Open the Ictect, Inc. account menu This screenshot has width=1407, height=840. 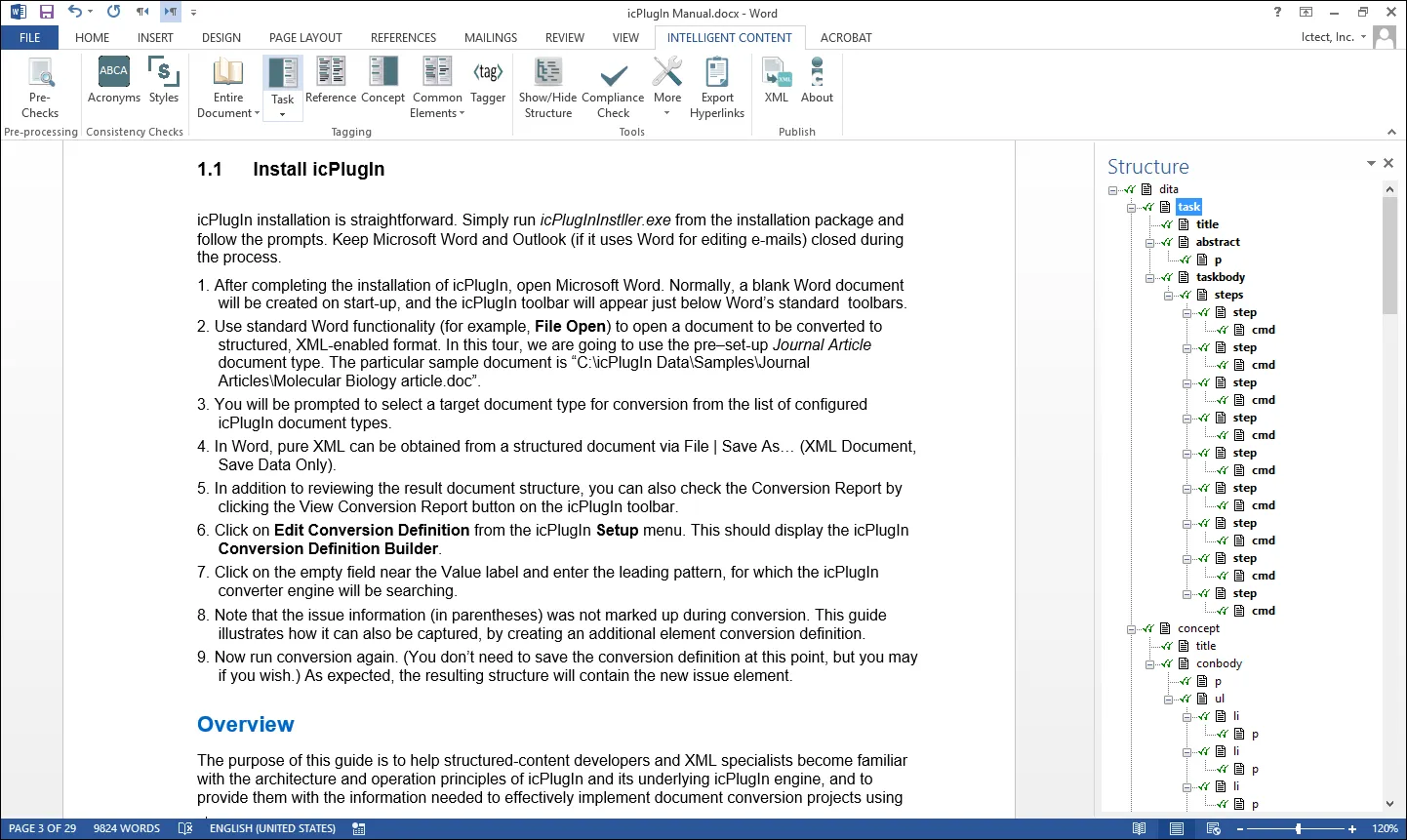tap(1334, 37)
